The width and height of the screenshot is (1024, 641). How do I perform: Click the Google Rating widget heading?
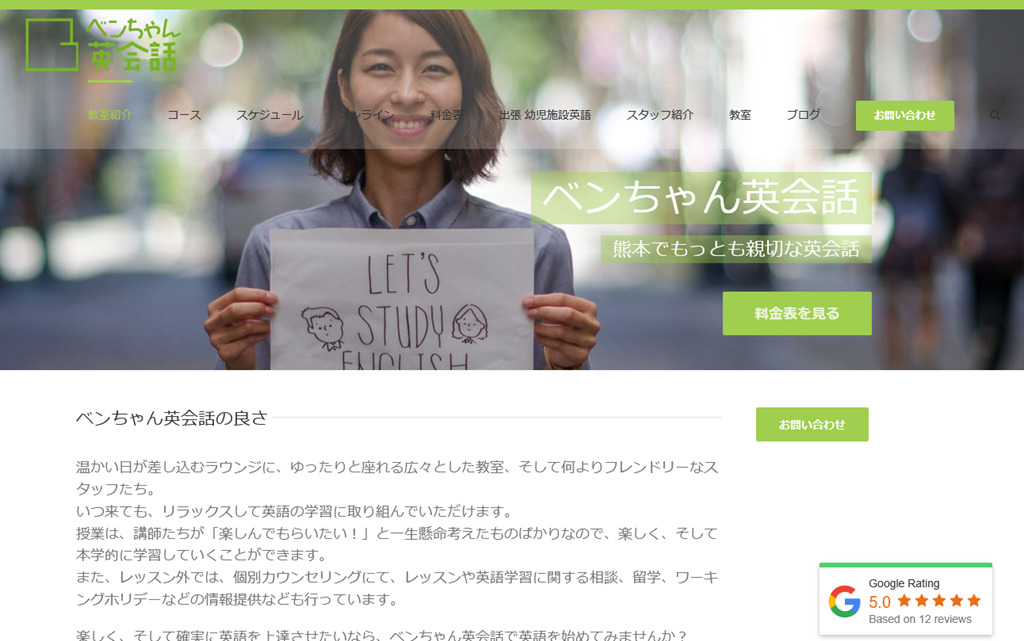(x=904, y=584)
